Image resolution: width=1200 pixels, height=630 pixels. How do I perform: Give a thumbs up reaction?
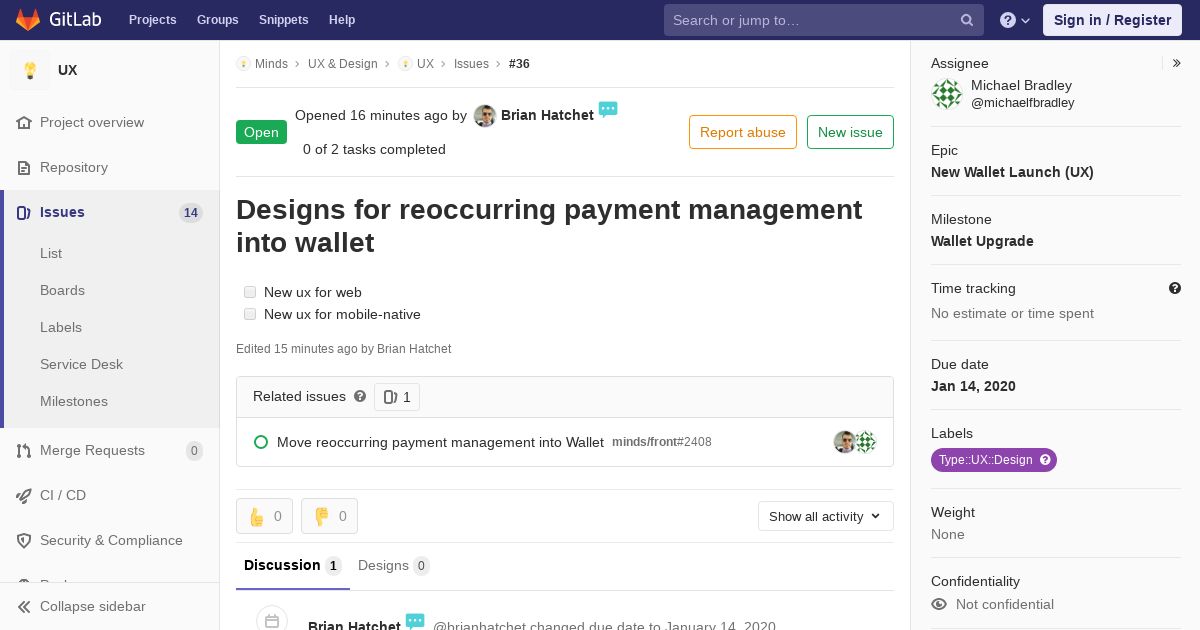[264, 516]
